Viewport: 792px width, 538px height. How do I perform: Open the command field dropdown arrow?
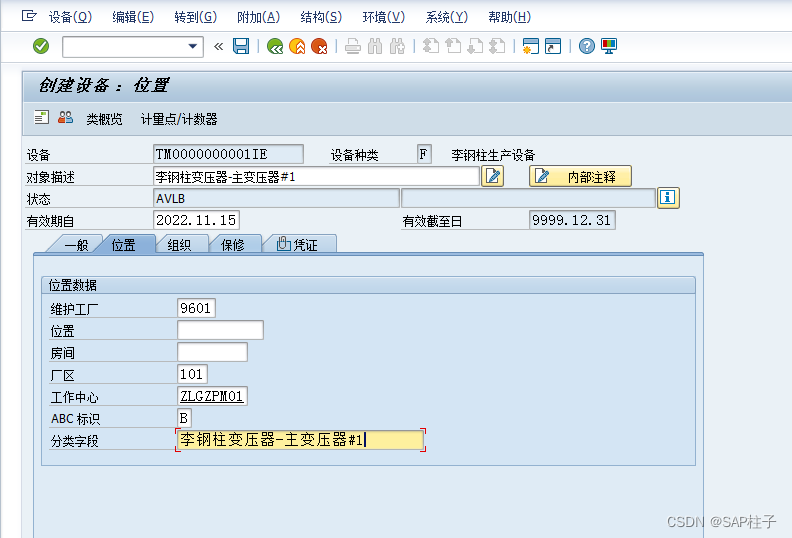(x=192, y=46)
